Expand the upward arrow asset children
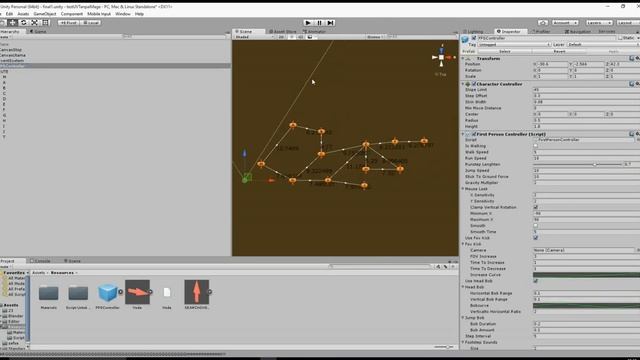The image size is (640, 360). pos(210,292)
